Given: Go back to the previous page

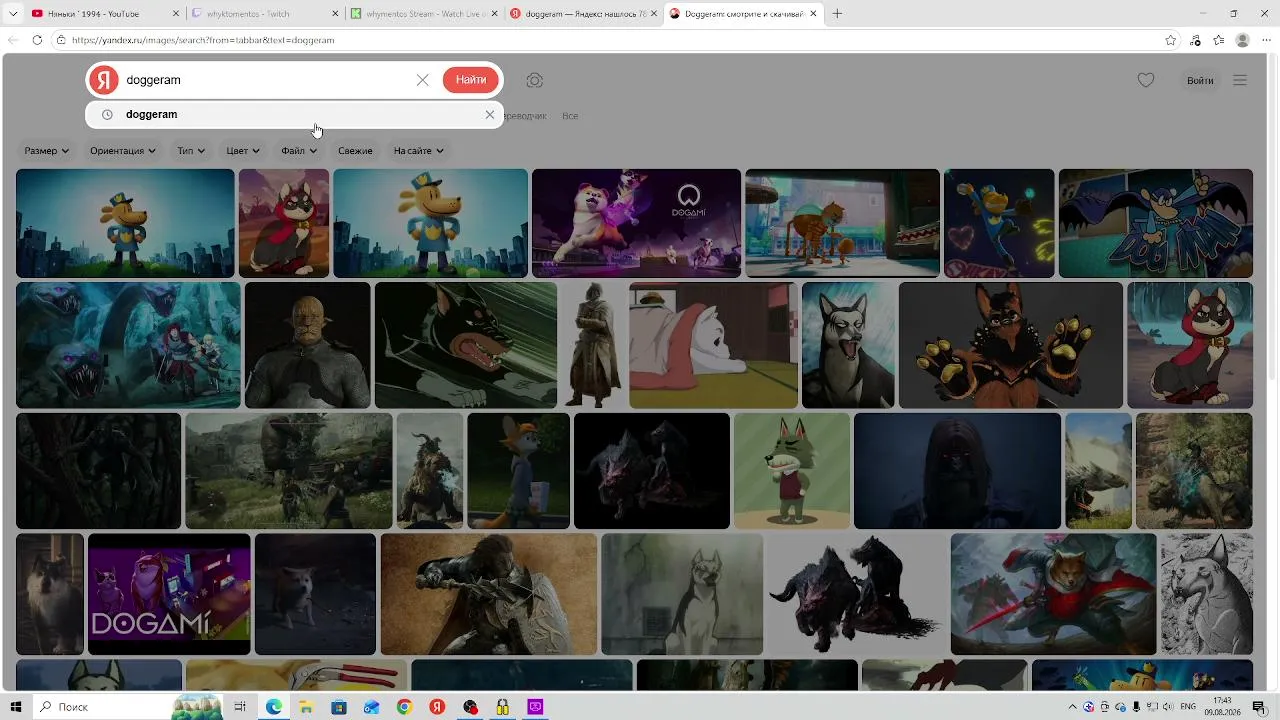Looking at the screenshot, I should [13, 40].
